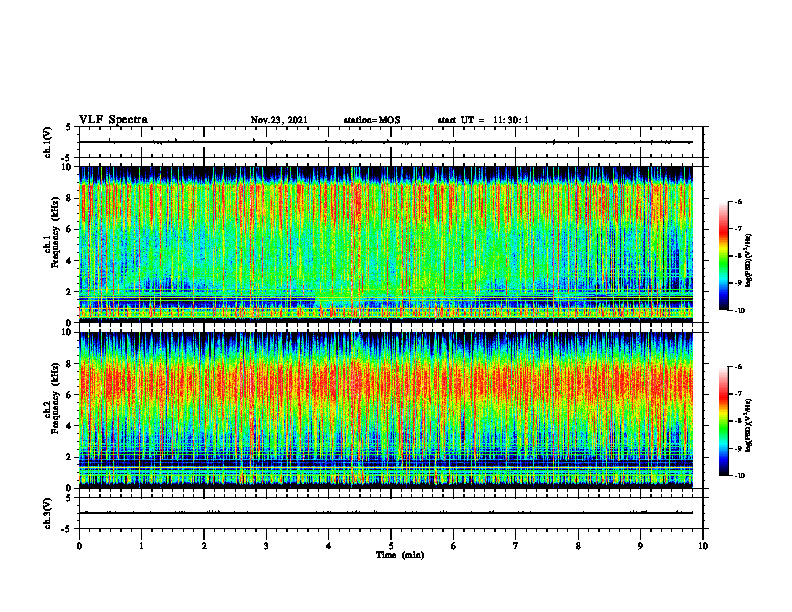Click the "VLF Spectra" title text
The image size is (792, 612).
click(113, 120)
